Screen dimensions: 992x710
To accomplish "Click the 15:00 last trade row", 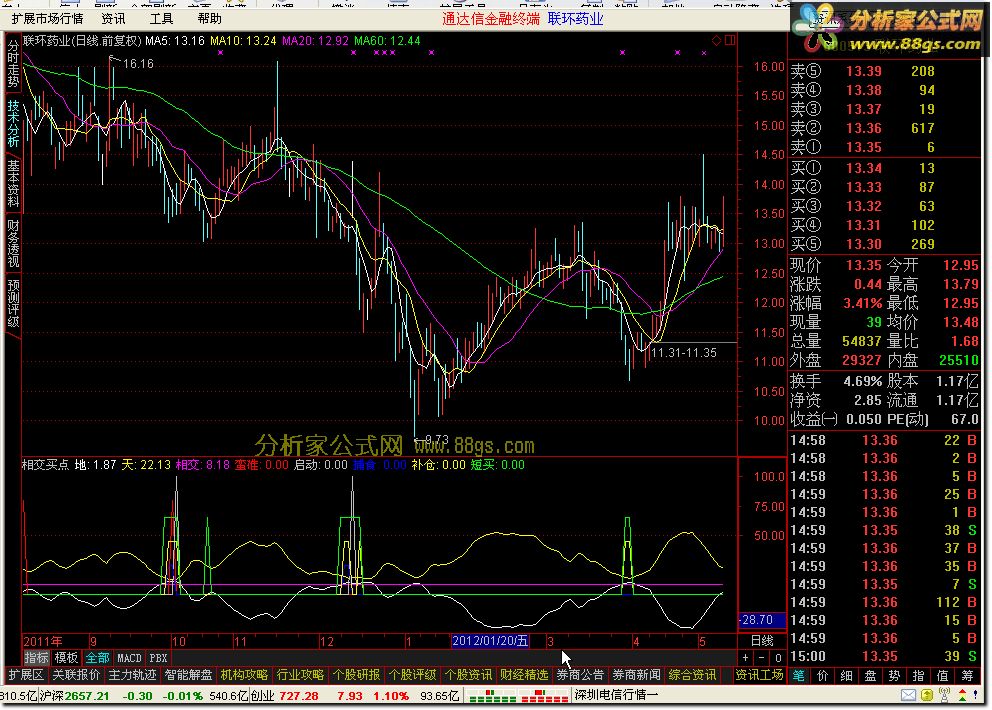I will (884, 657).
